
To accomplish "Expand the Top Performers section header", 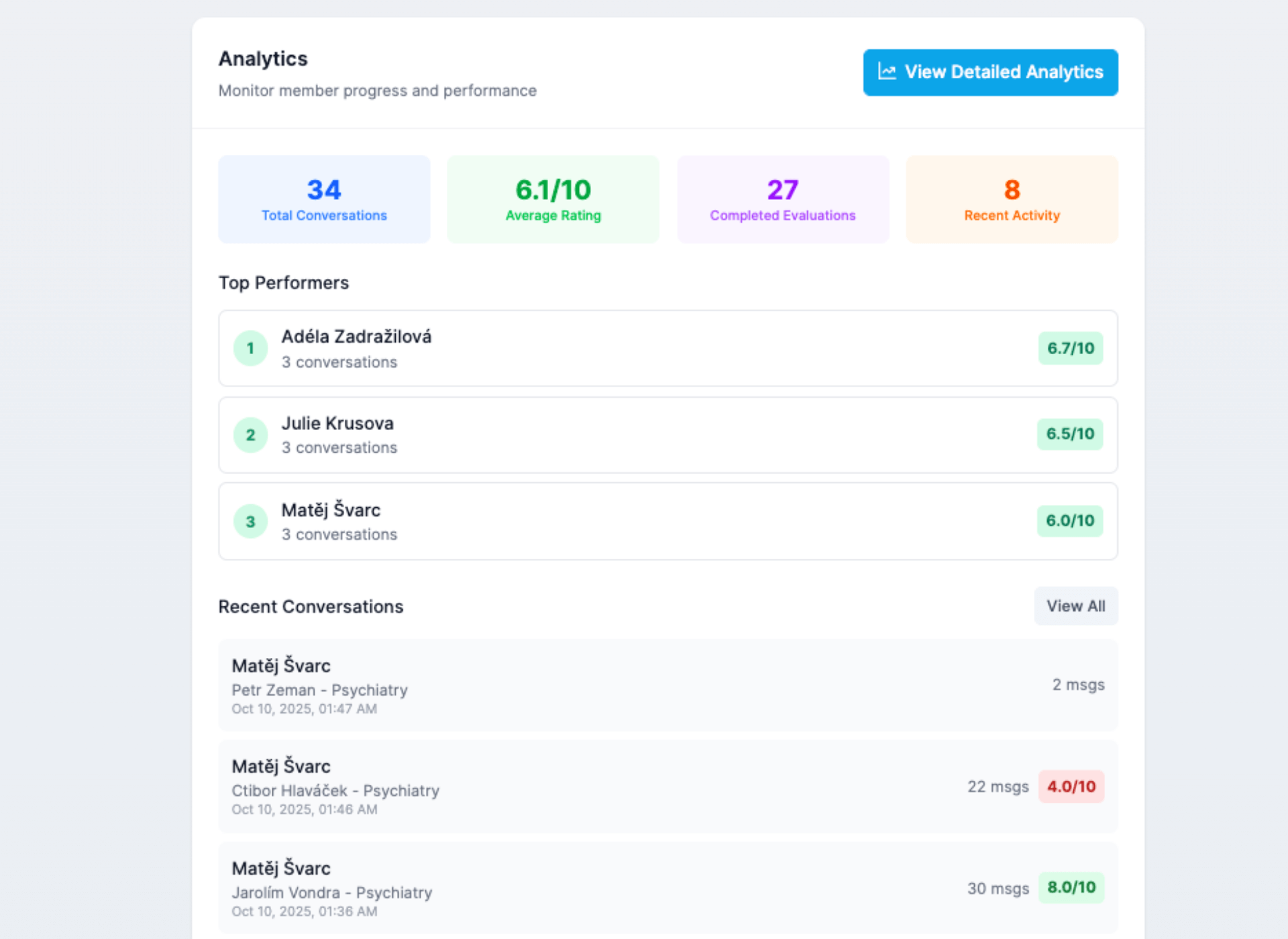I will click(x=283, y=282).
